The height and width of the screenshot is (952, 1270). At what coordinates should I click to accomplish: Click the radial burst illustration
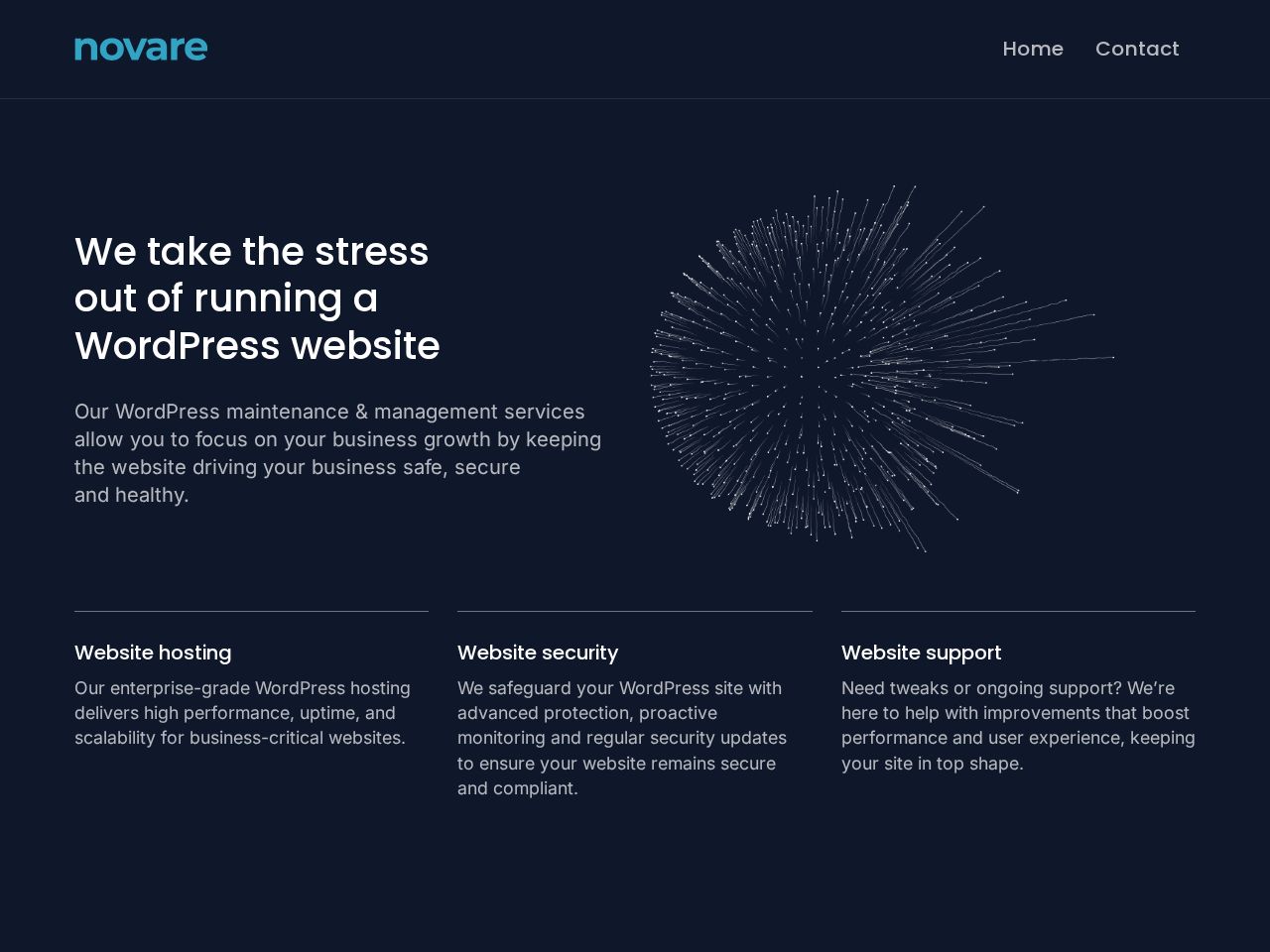pos(882,368)
